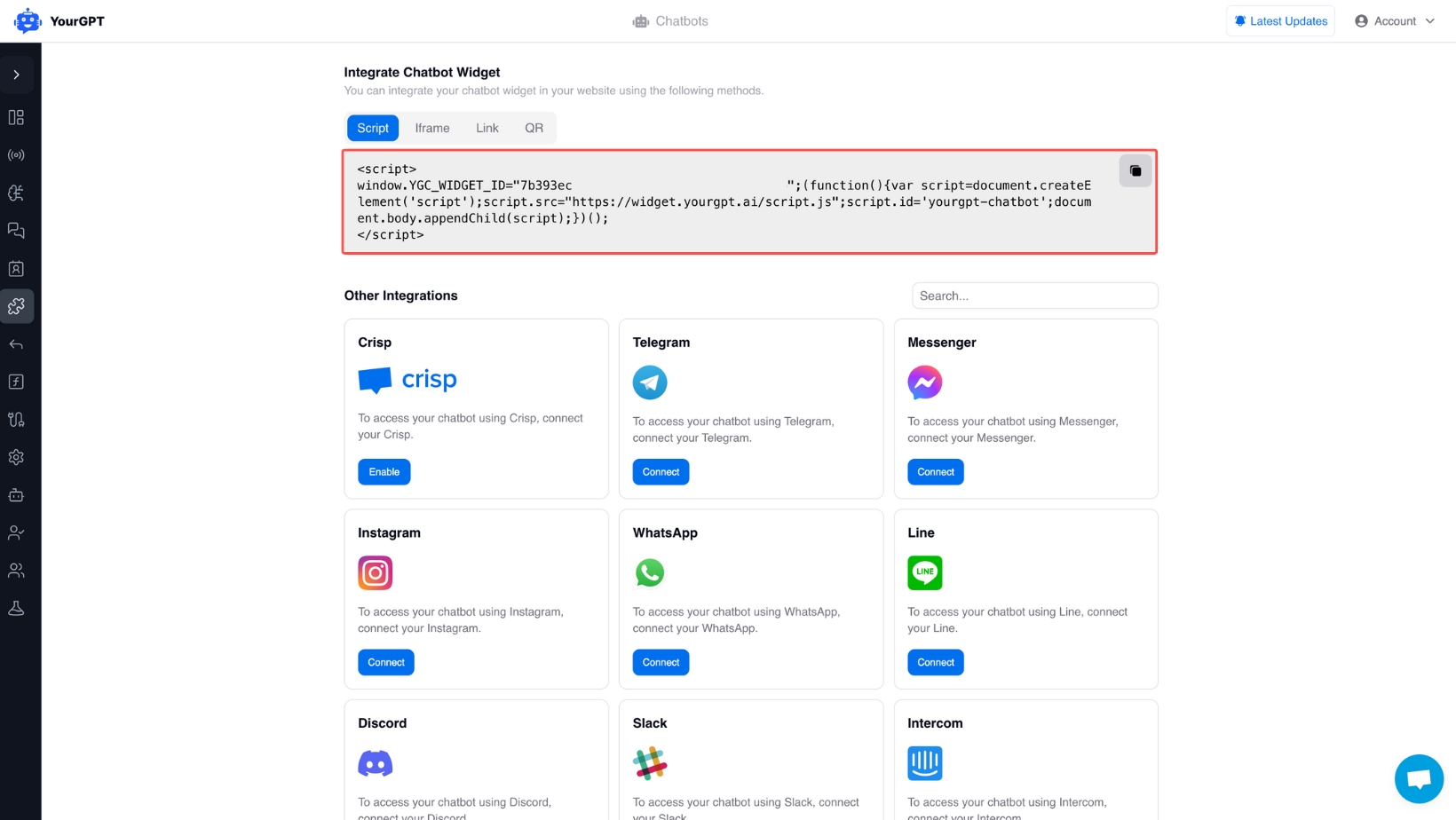Open the contacts card icon in sidebar
The height and width of the screenshot is (820, 1456).
(x=16, y=268)
